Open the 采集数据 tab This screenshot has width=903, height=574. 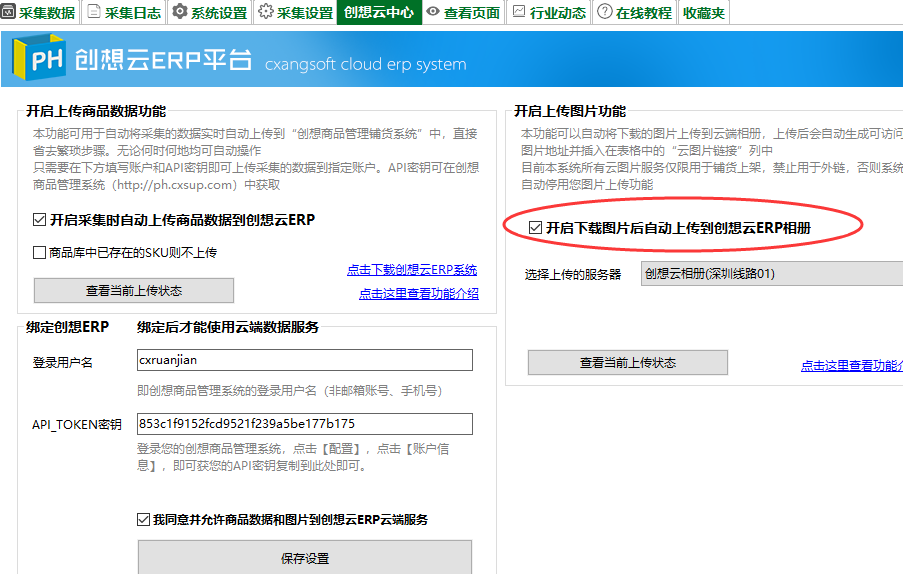coord(39,12)
